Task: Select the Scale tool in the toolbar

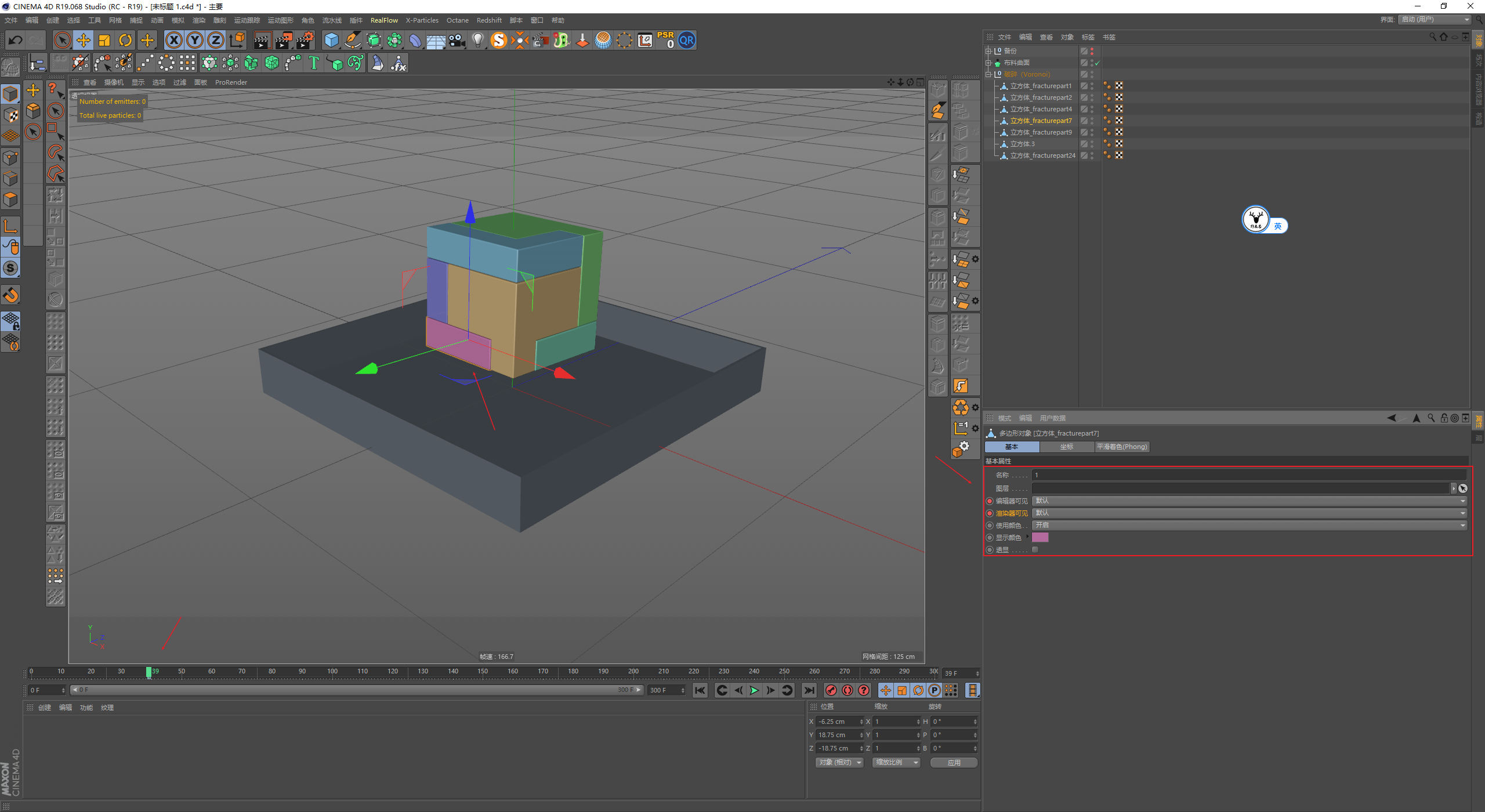Action: (x=104, y=40)
